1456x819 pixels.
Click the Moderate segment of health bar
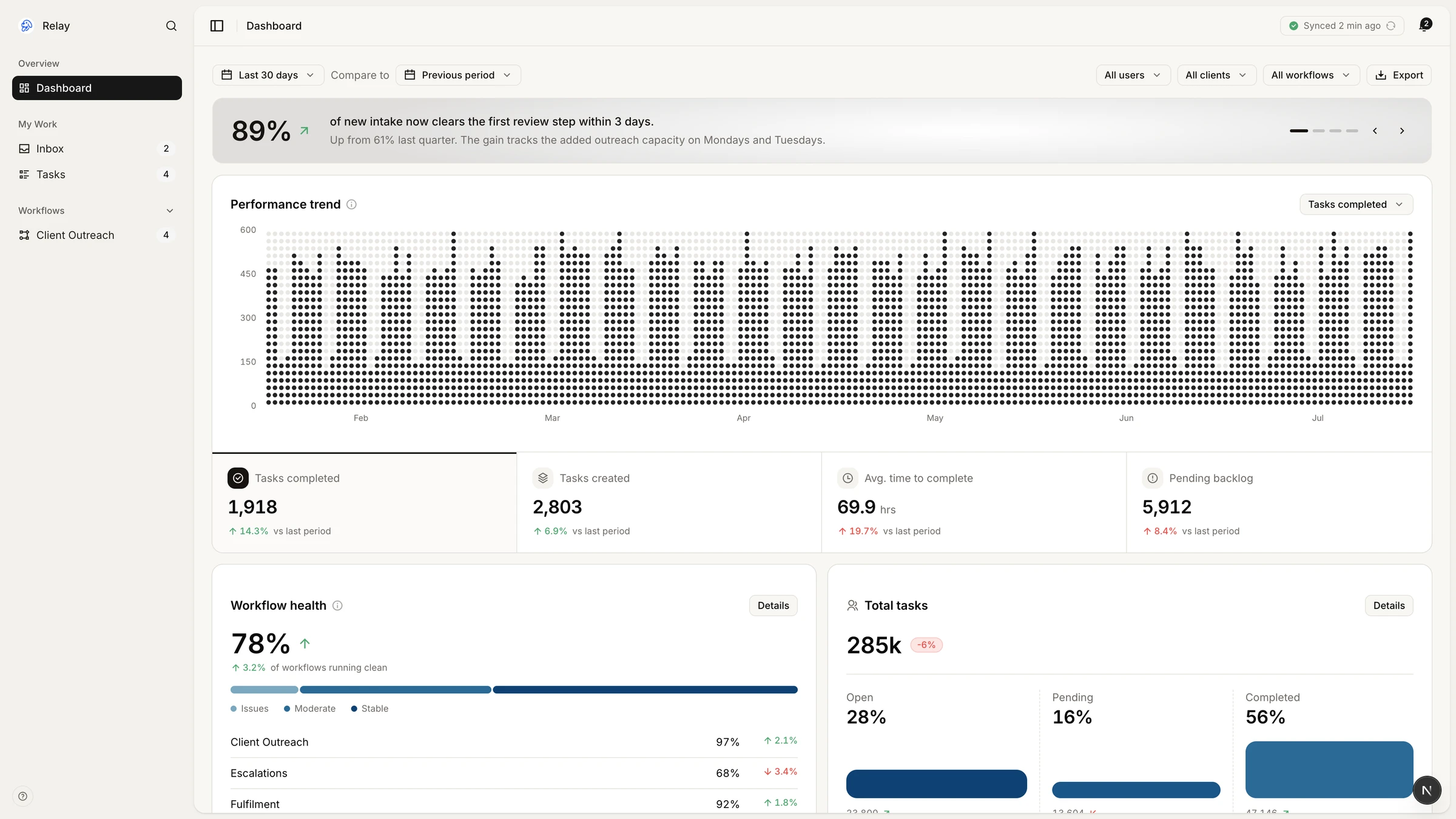click(x=396, y=690)
